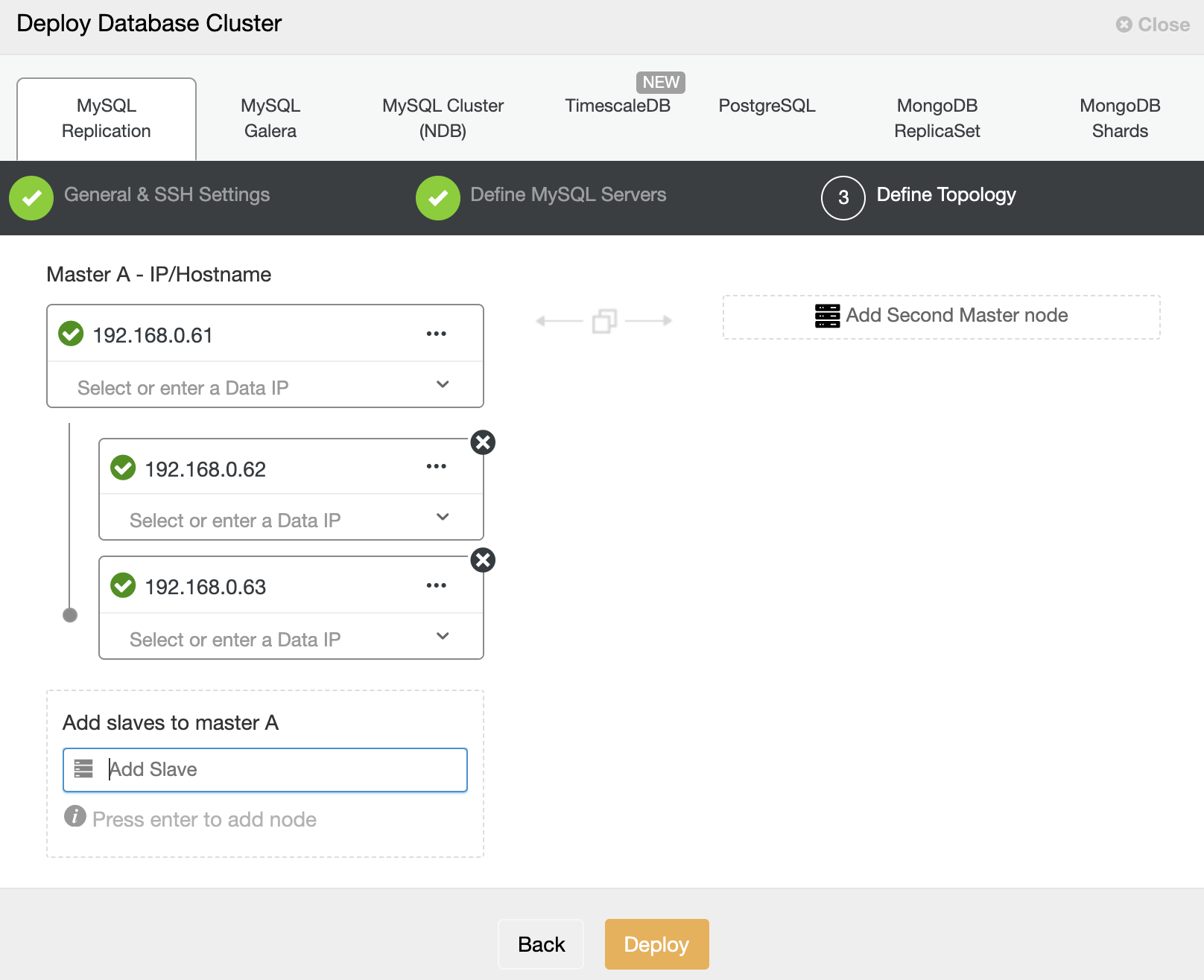Close the Deploy Database Cluster dialog

click(1153, 25)
